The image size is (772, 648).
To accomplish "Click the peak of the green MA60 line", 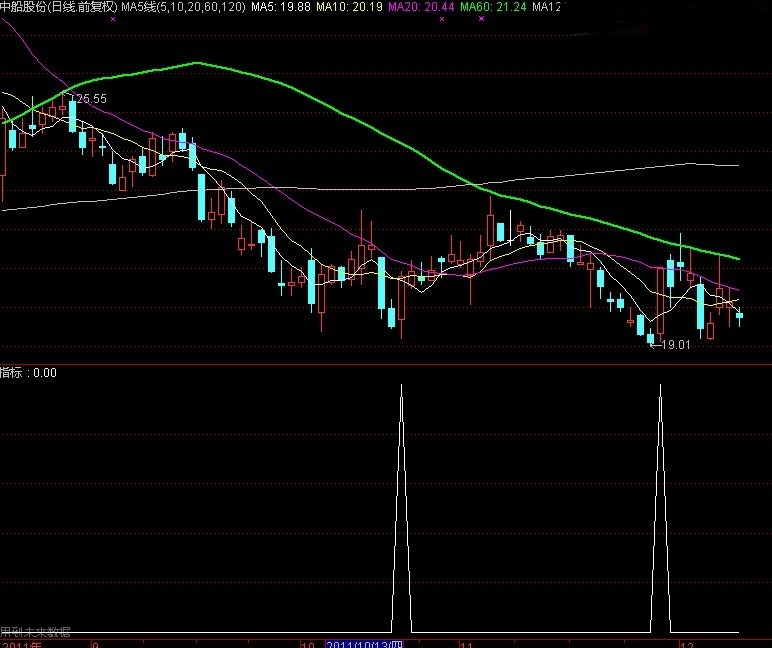I will pos(196,63).
